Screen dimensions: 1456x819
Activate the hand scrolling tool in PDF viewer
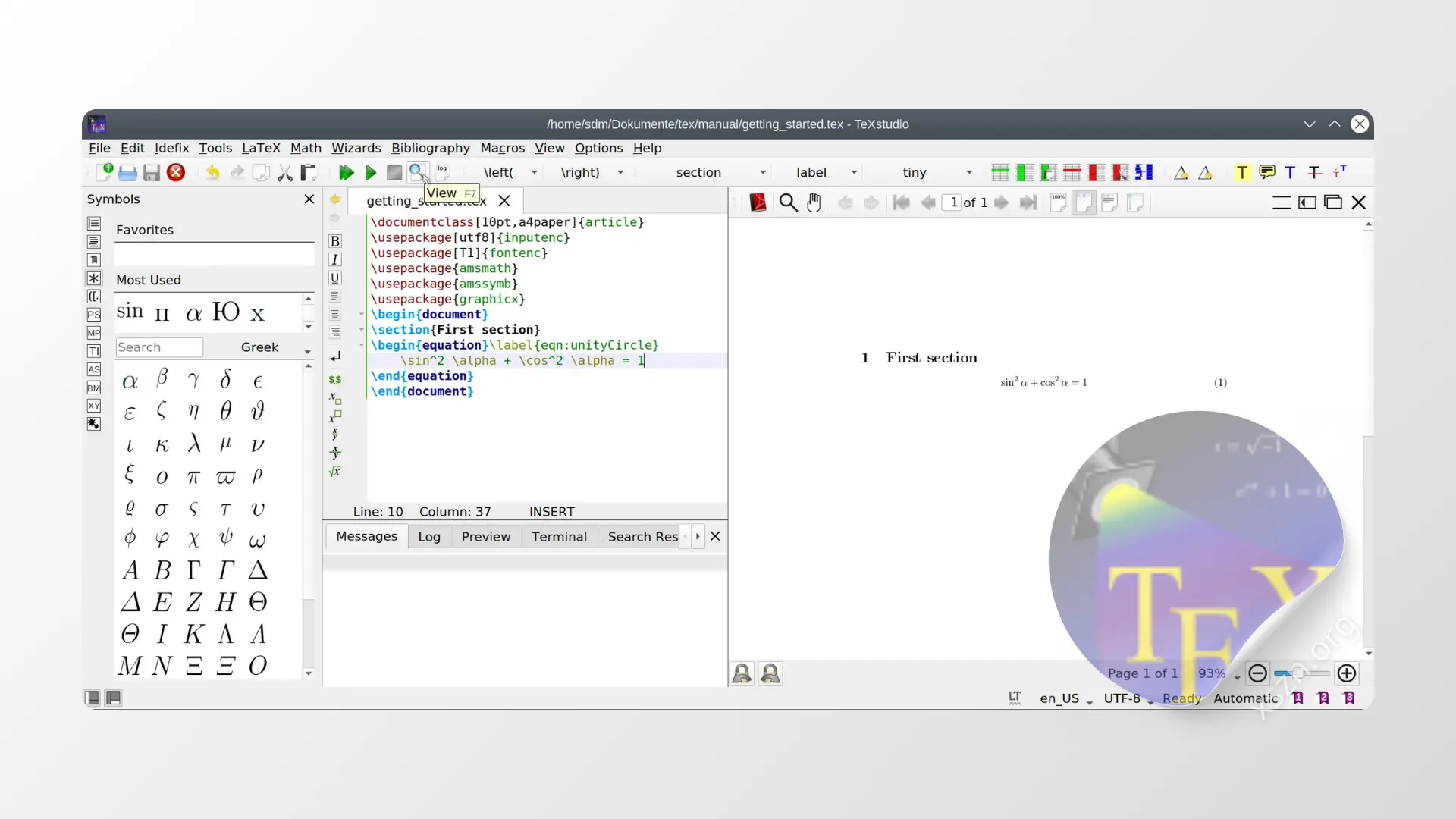pos(814,202)
